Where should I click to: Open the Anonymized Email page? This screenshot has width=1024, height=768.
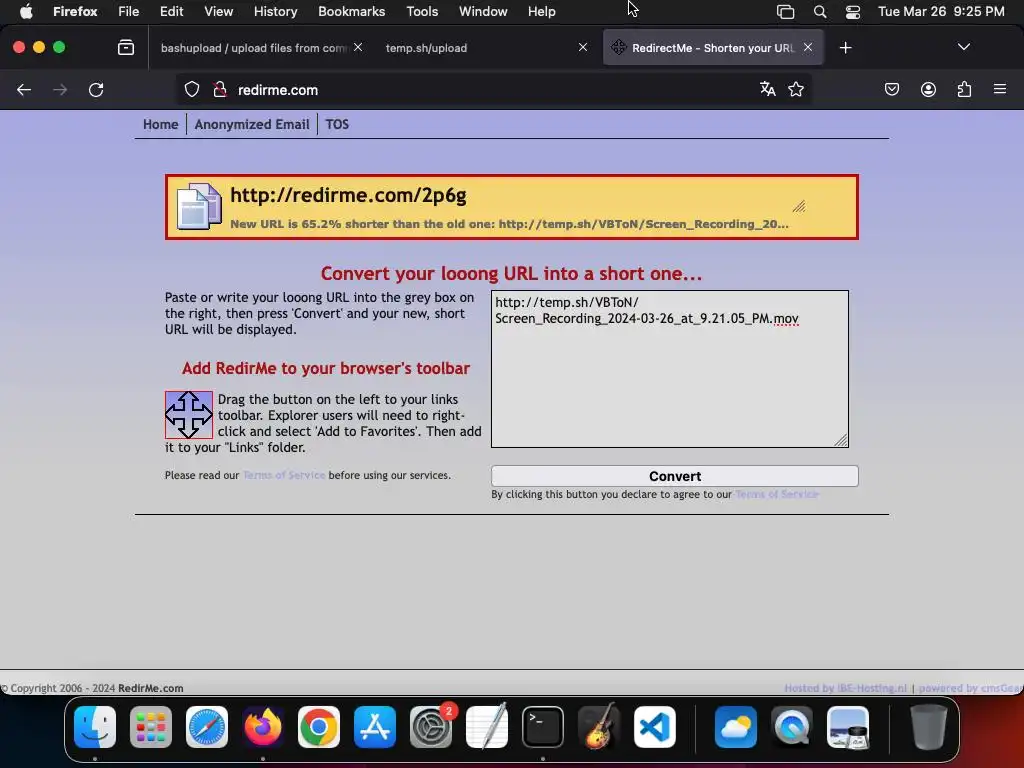pyautogui.click(x=251, y=124)
